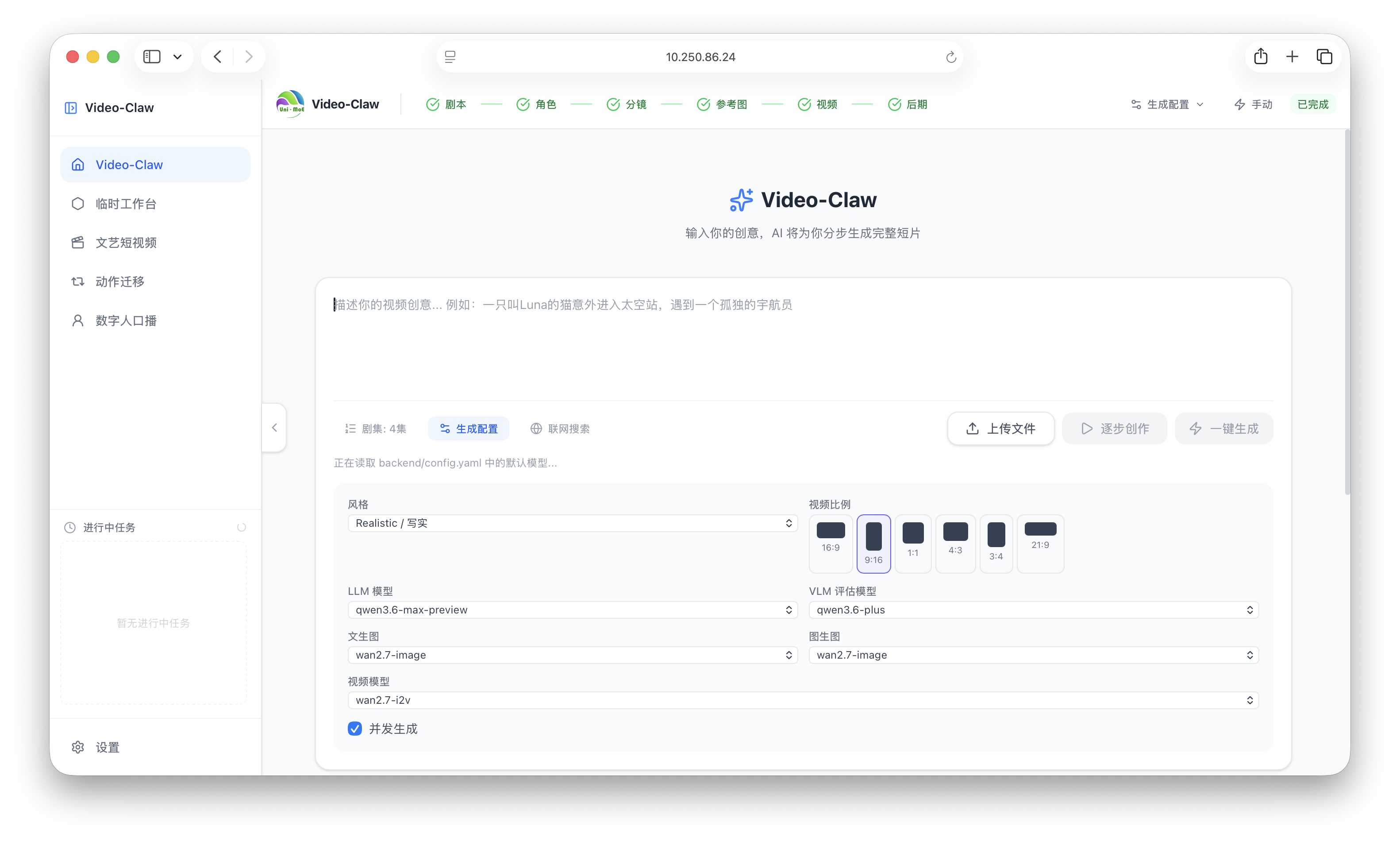
Task: Add a new tab with the plus icon
Action: 1292,57
